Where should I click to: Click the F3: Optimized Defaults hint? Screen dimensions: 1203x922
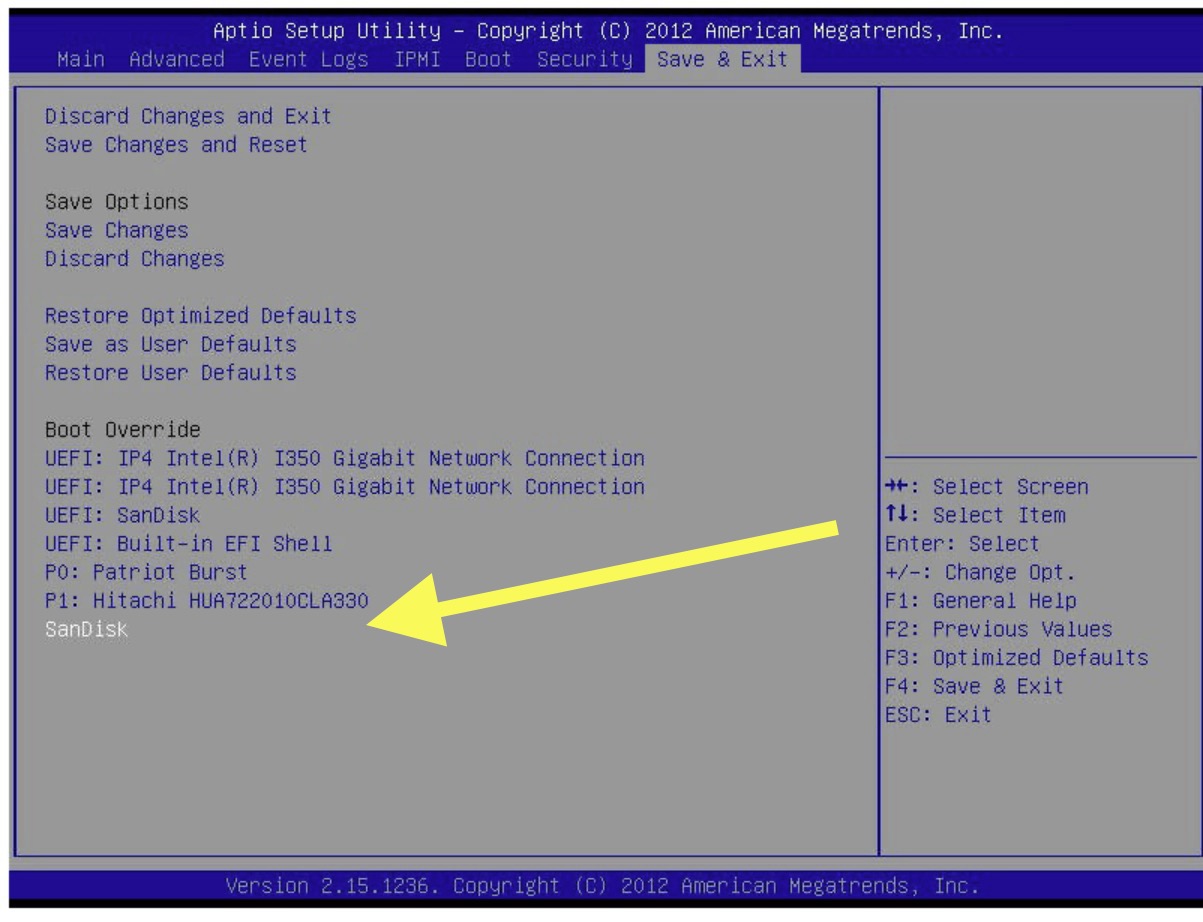1016,659
